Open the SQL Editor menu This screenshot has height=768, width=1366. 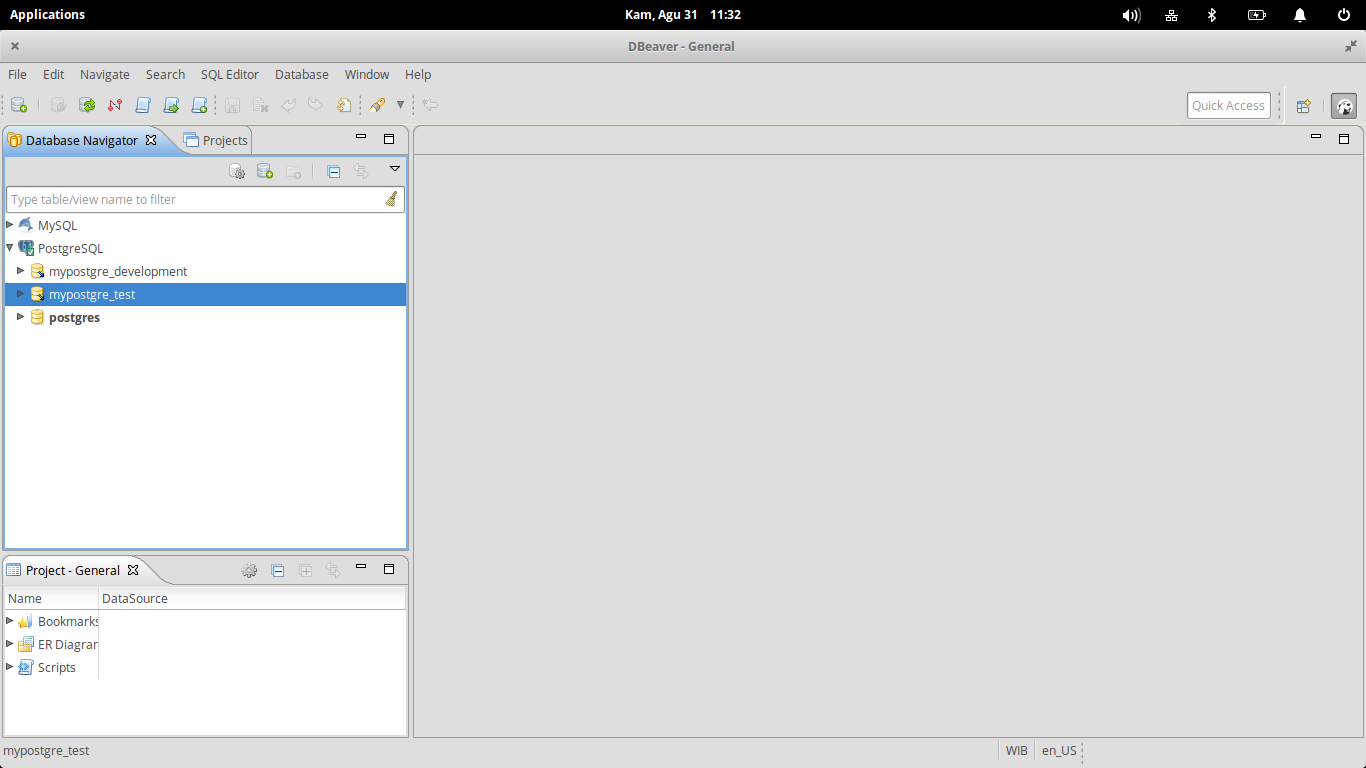pos(230,74)
